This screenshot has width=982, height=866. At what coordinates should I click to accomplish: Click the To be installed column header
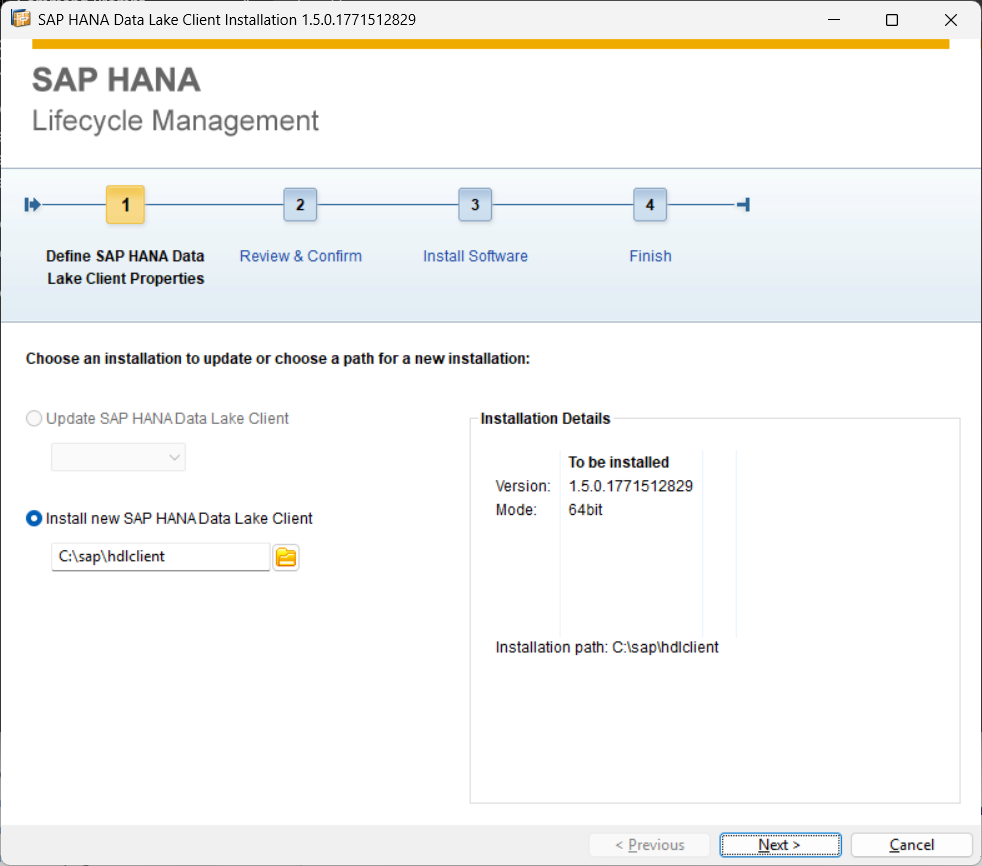pyautogui.click(x=619, y=462)
